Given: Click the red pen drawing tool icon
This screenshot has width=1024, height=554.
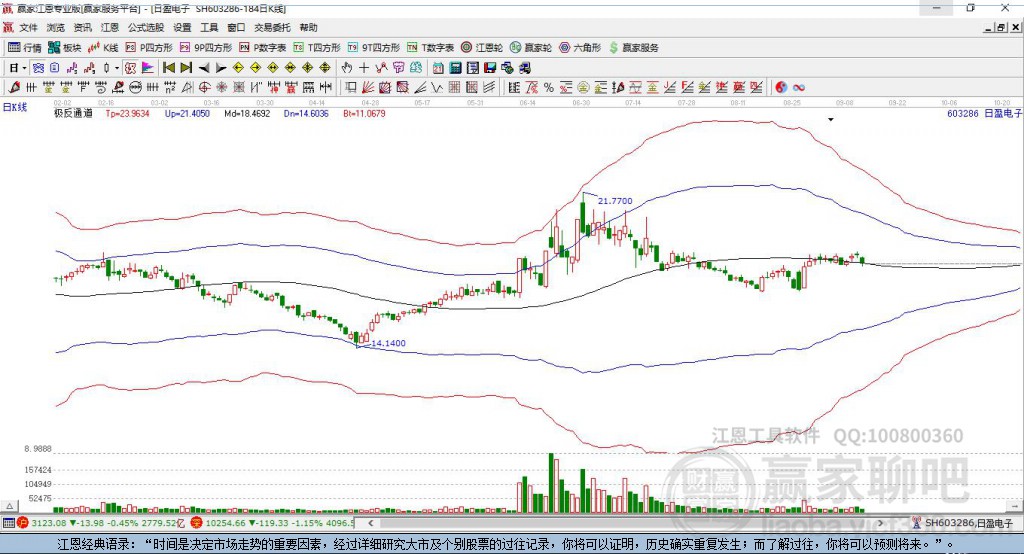Looking at the screenshot, I should 14,88.
